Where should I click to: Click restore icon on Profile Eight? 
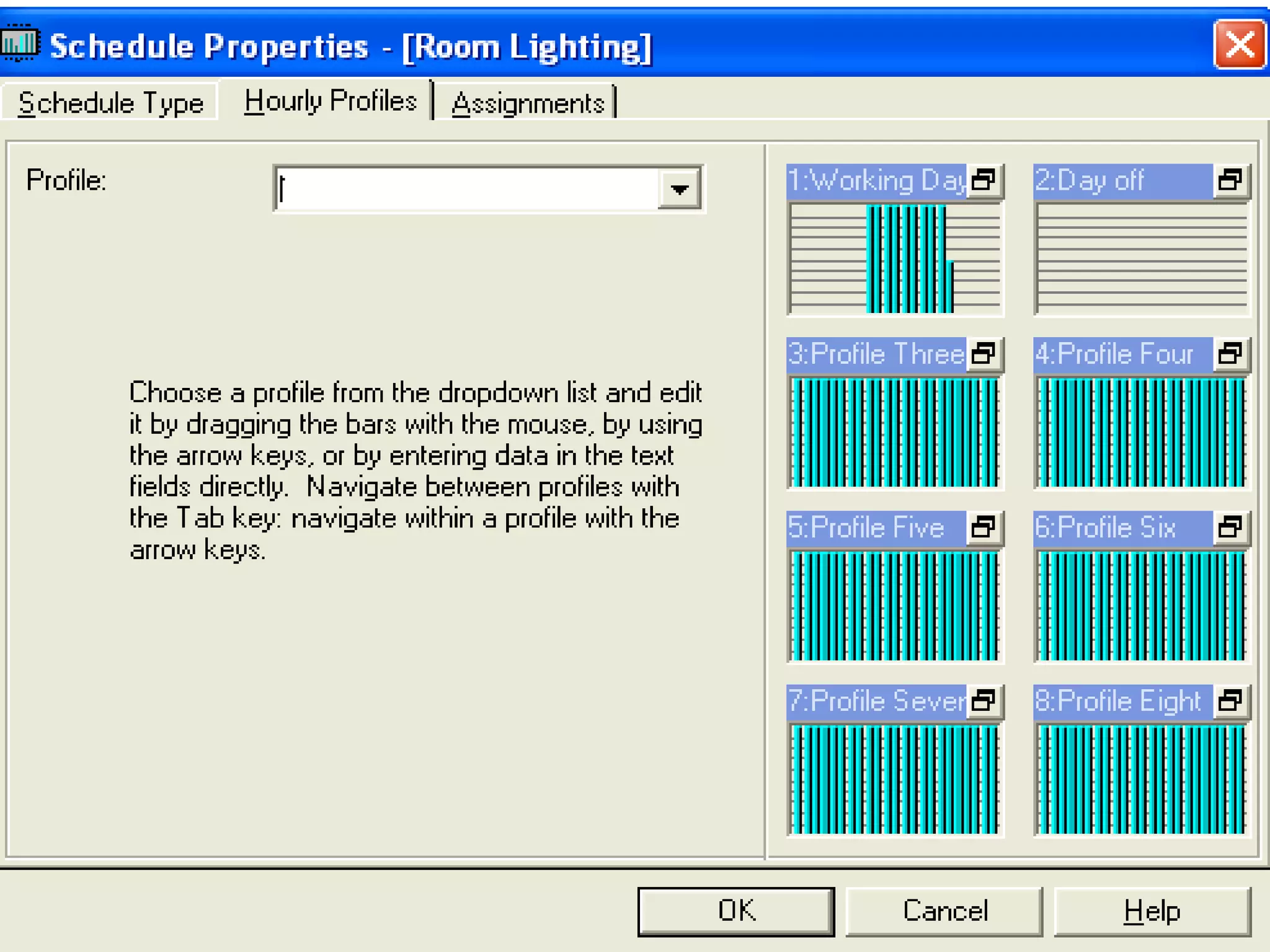click(1230, 701)
